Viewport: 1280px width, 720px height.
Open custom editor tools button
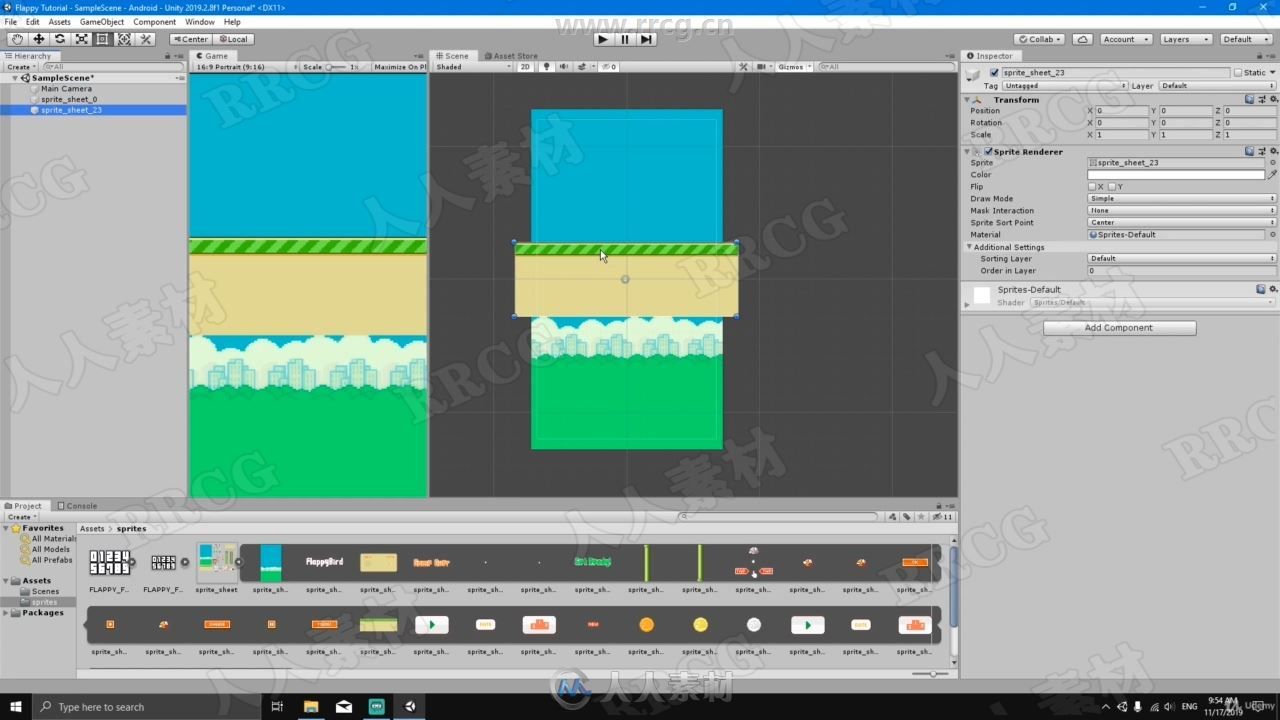pyautogui.click(x=146, y=39)
